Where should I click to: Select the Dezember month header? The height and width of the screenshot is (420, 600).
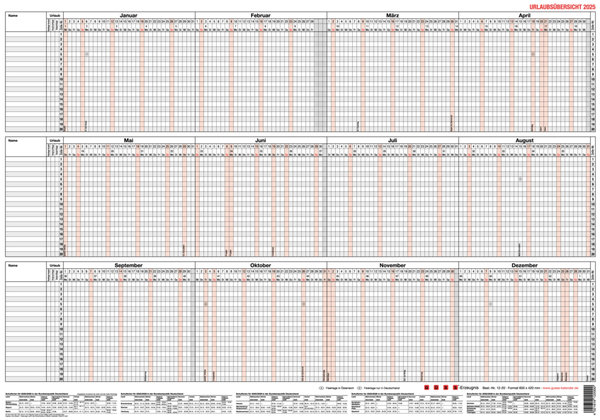[x=525, y=265]
